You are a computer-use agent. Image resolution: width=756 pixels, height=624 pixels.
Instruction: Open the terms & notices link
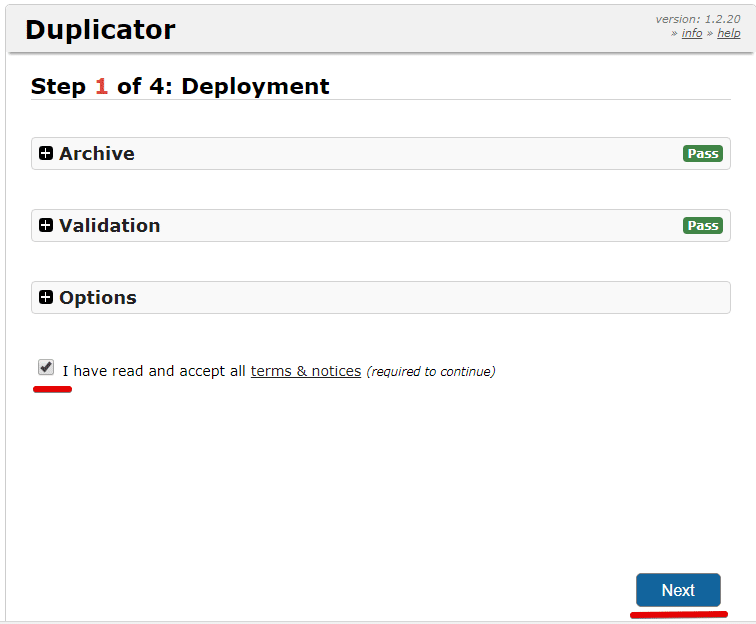click(x=306, y=371)
